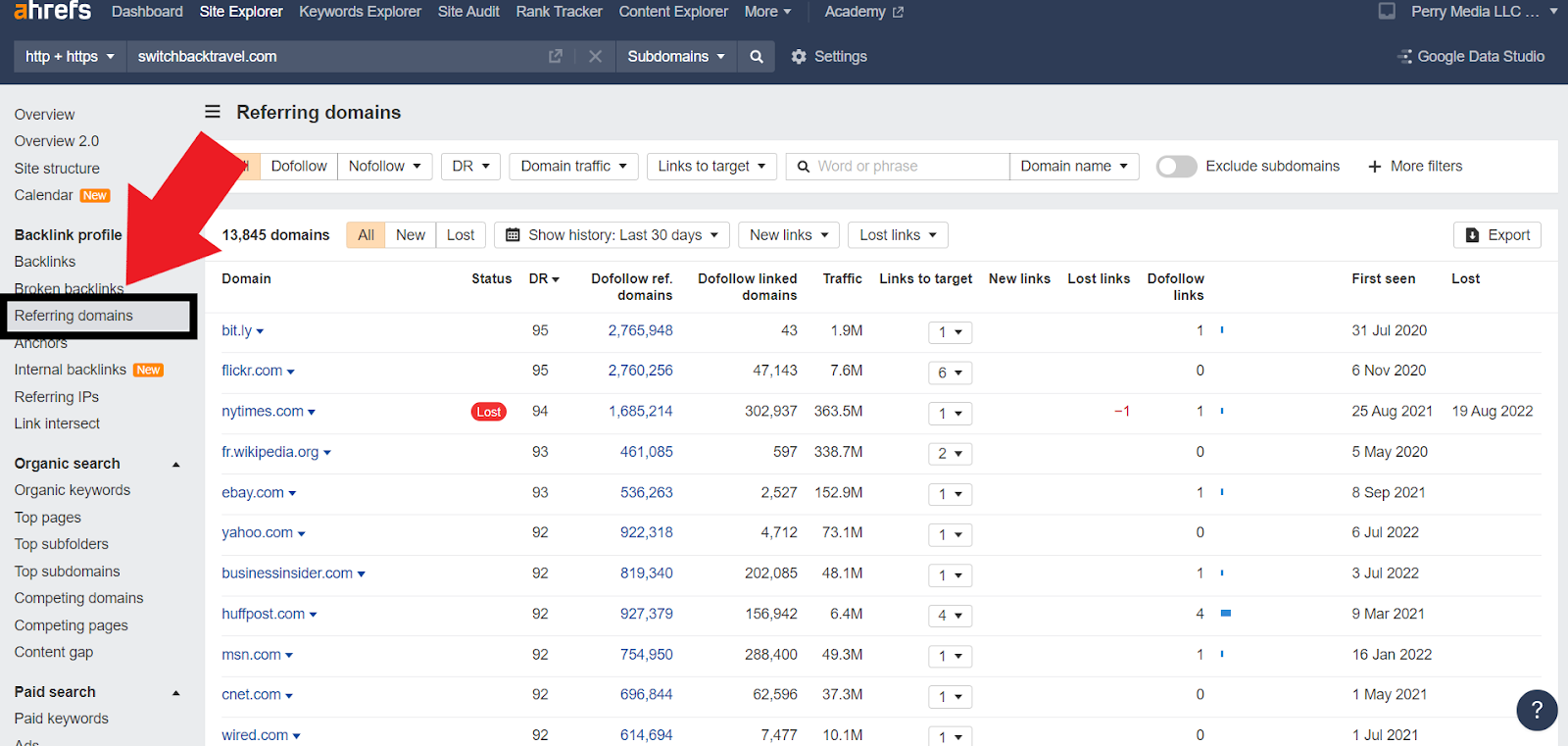Toggle the Exclude subdomains switch
Image resolution: width=1568 pixels, height=746 pixels.
(x=1176, y=167)
